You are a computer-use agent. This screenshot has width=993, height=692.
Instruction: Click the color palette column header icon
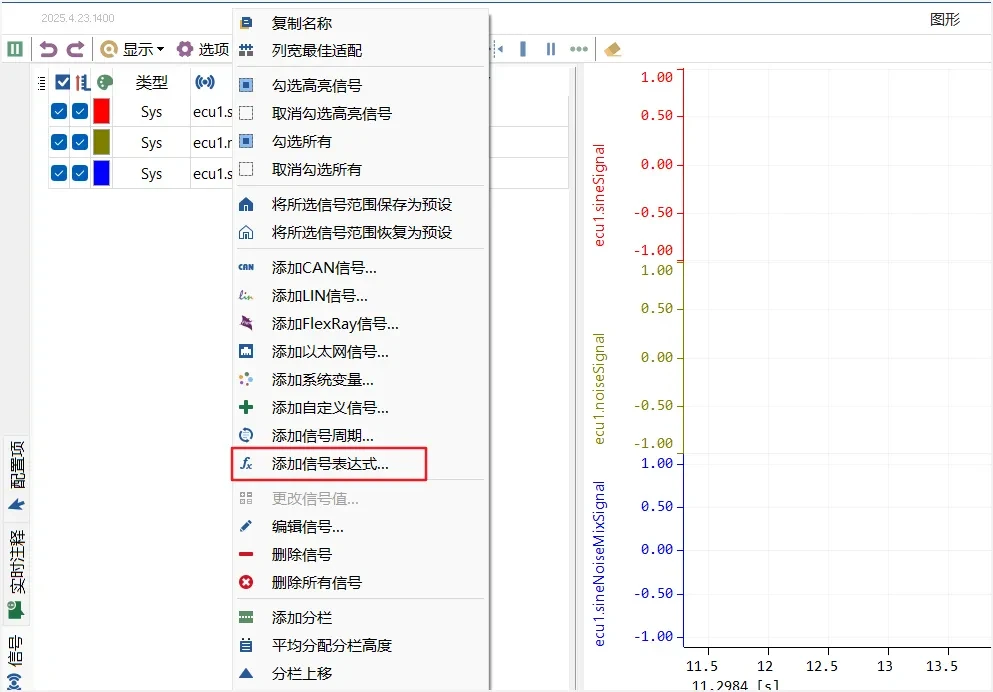point(104,83)
